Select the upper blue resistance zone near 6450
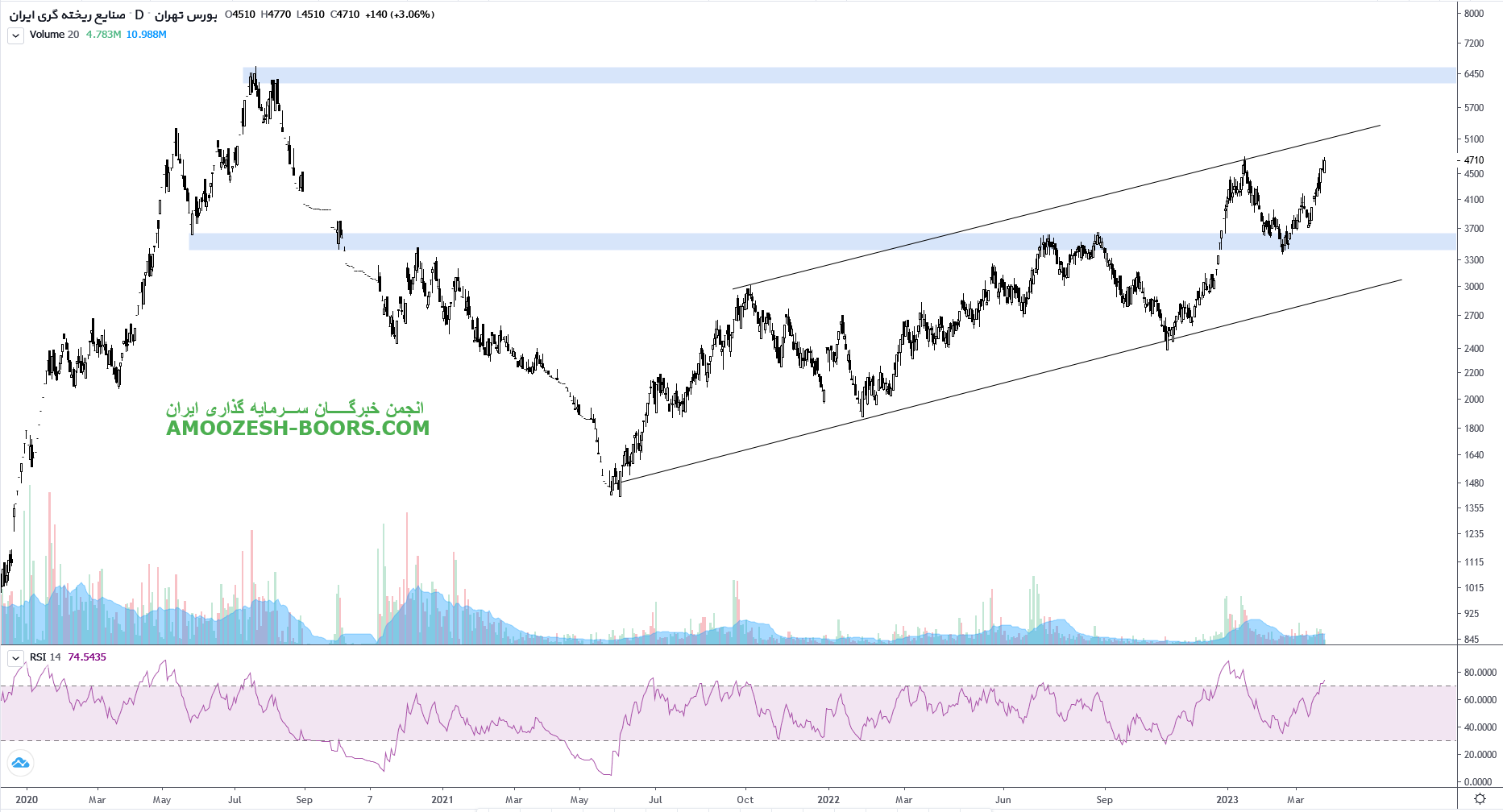Image resolution: width=1503 pixels, height=812 pixels. click(x=806, y=75)
